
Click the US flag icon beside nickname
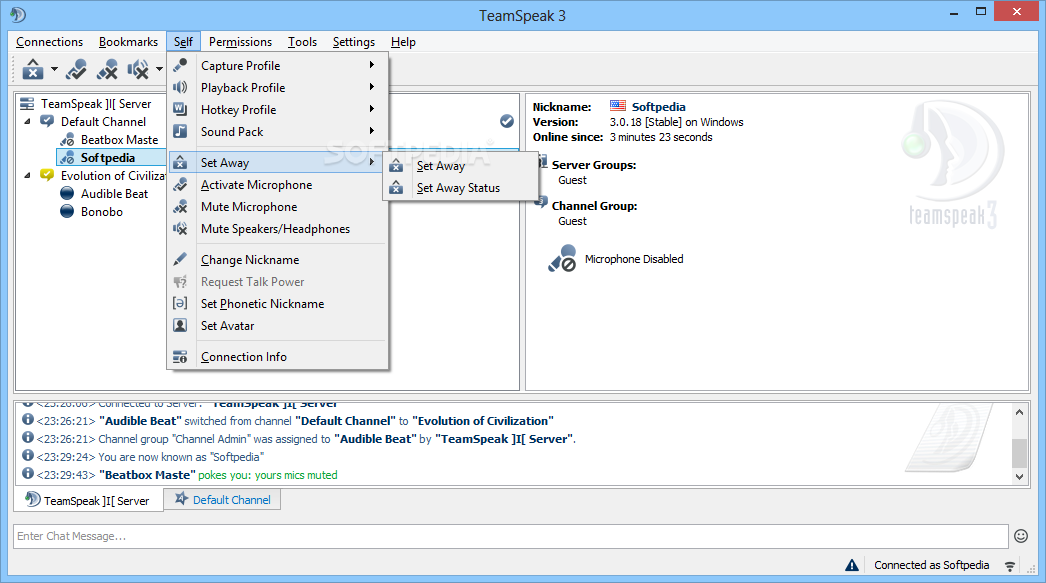tap(618, 105)
